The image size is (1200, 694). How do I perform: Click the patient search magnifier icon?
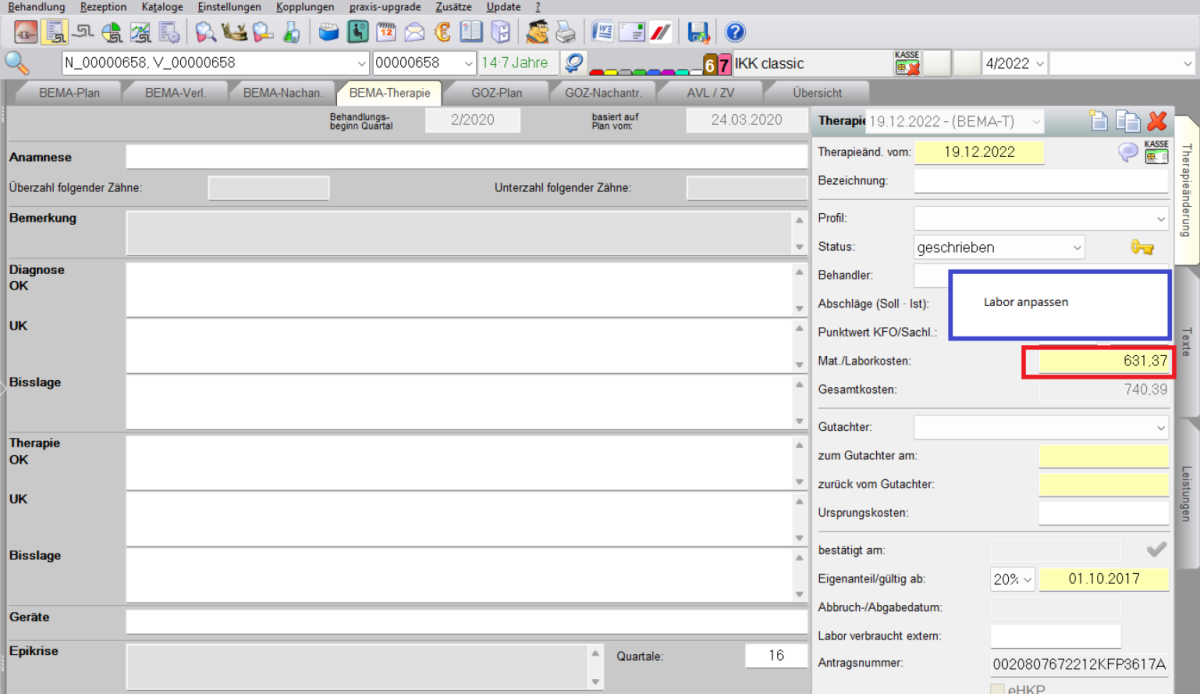(x=17, y=62)
